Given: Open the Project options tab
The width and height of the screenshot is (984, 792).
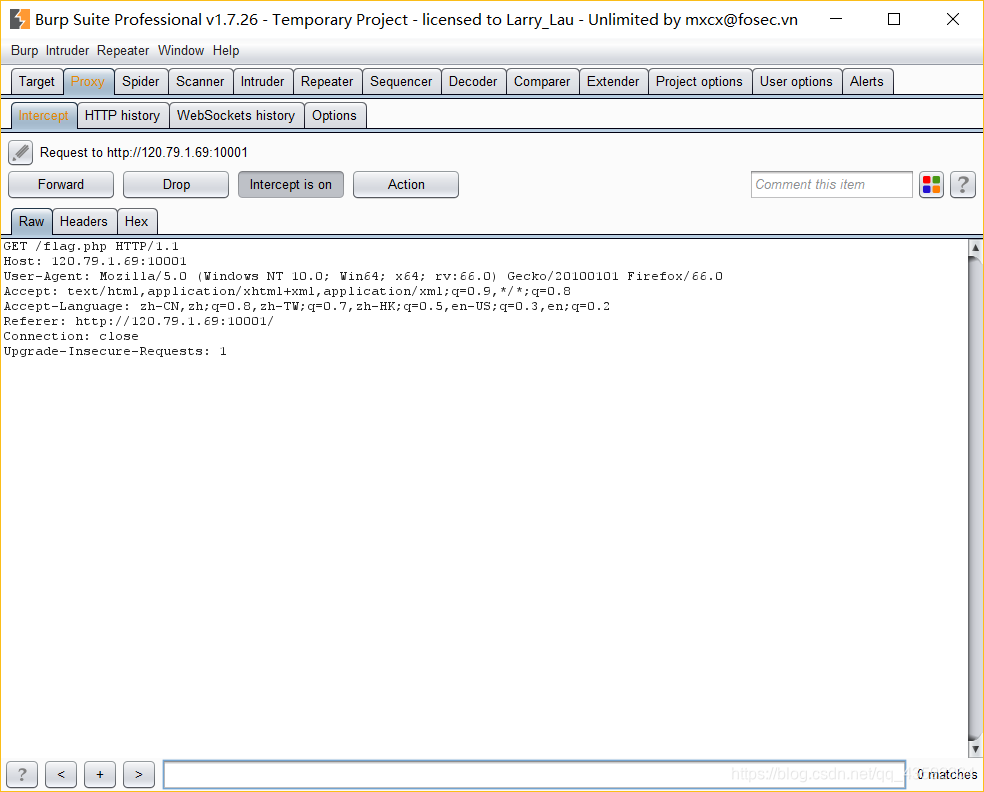Looking at the screenshot, I should [699, 82].
